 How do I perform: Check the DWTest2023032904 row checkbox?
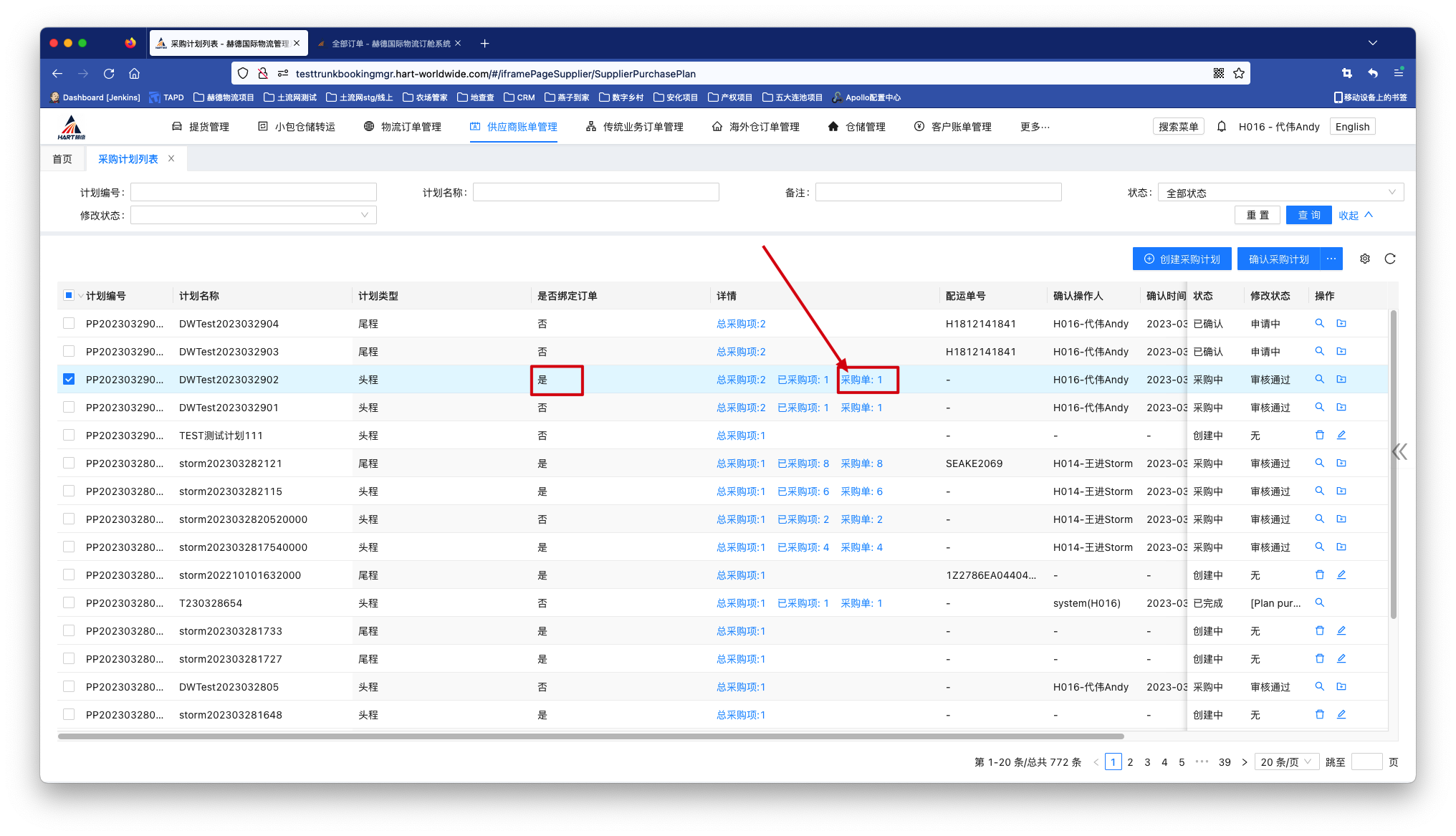coord(69,323)
